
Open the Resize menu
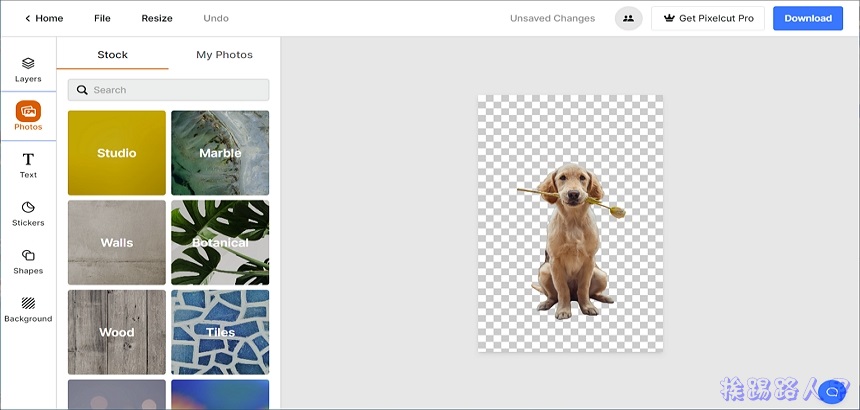pos(157,18)
